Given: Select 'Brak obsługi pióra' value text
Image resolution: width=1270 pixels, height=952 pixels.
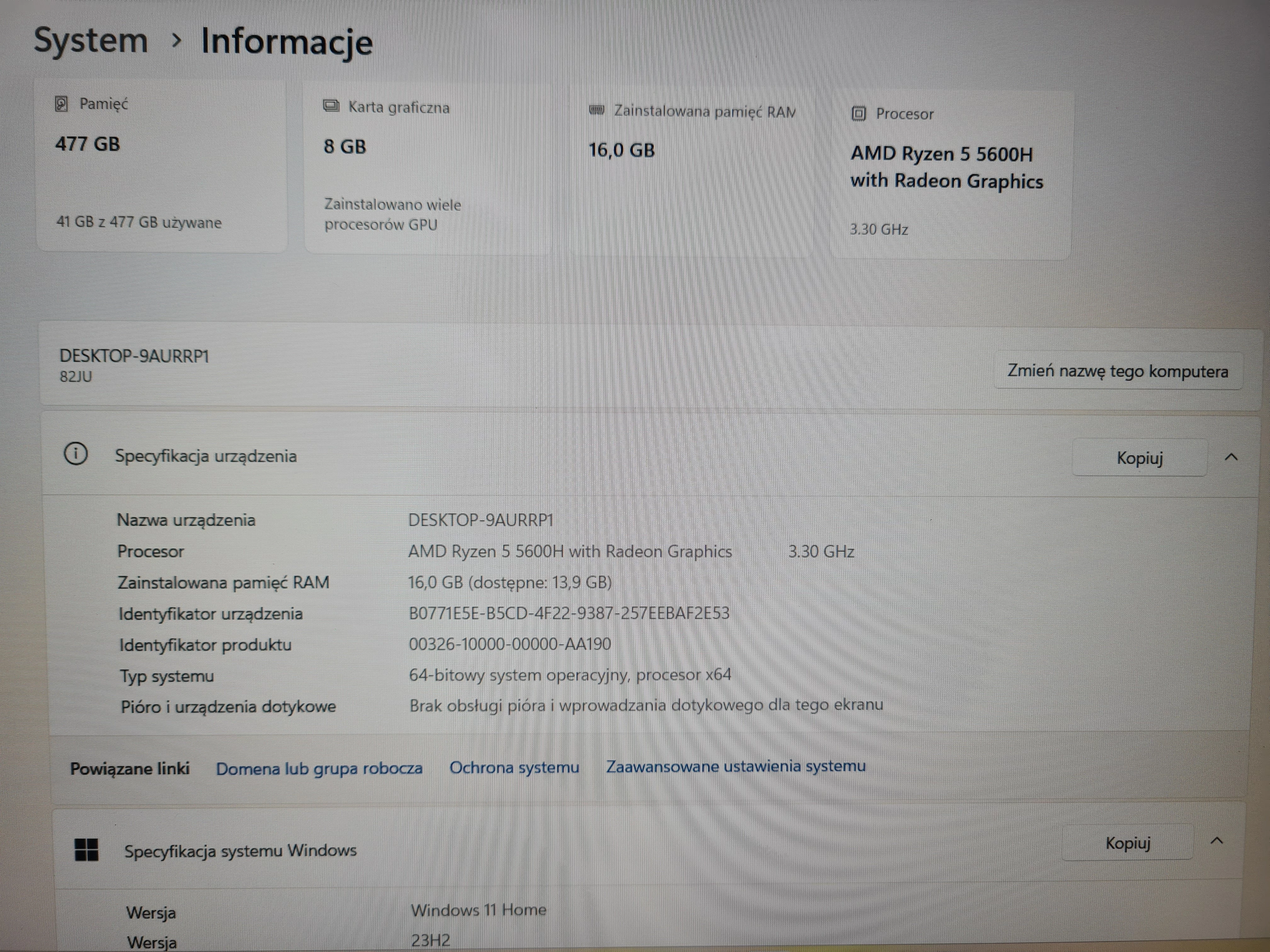Looking at the screenshot, I should click(646, 705).
